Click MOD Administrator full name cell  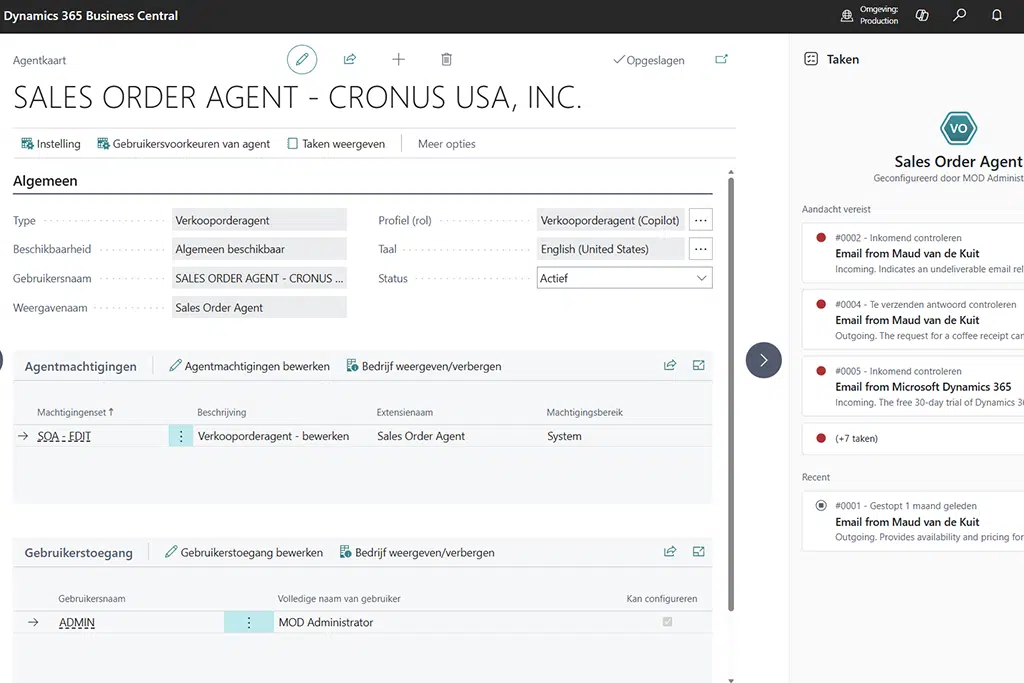326,622
